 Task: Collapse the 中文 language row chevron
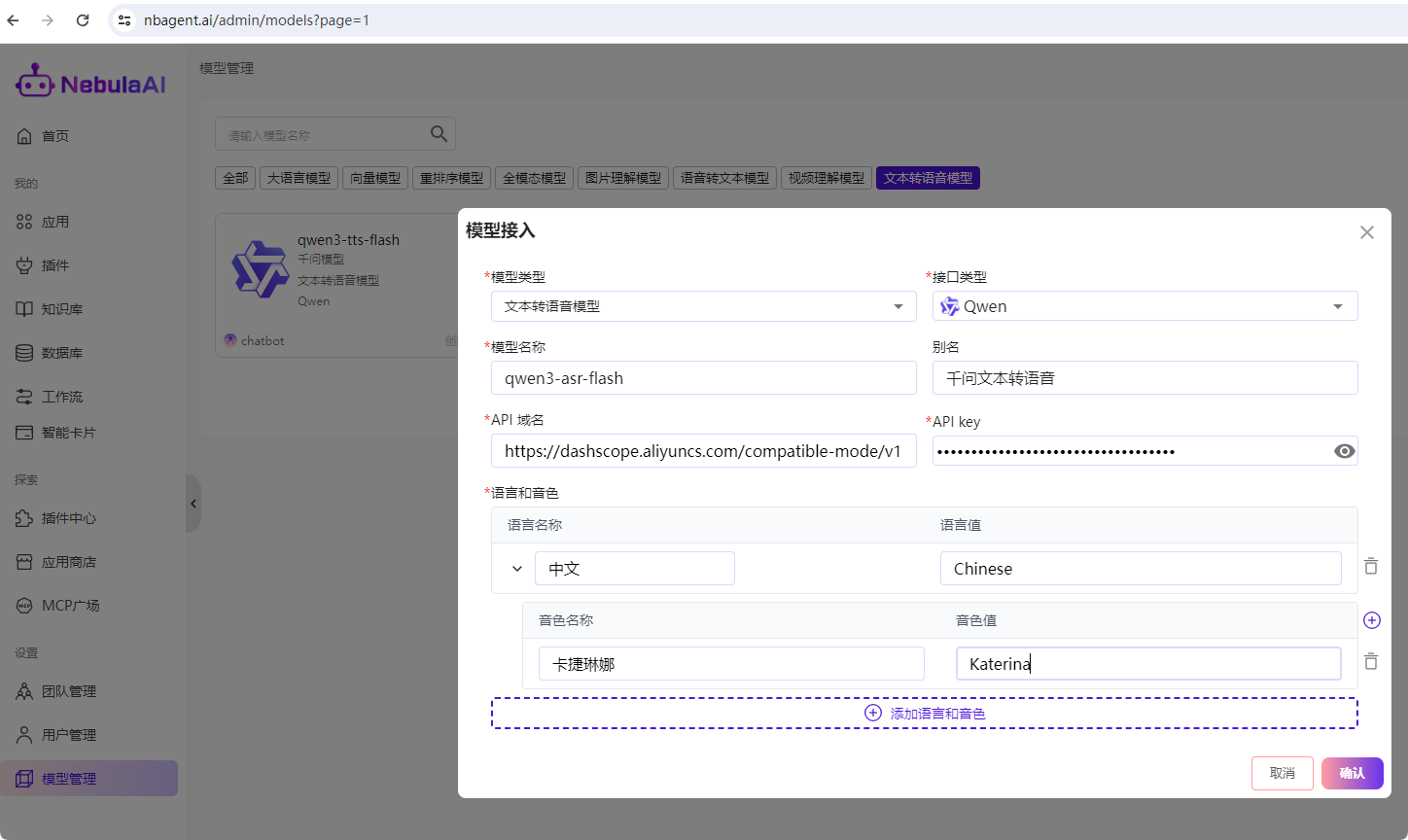517,569
